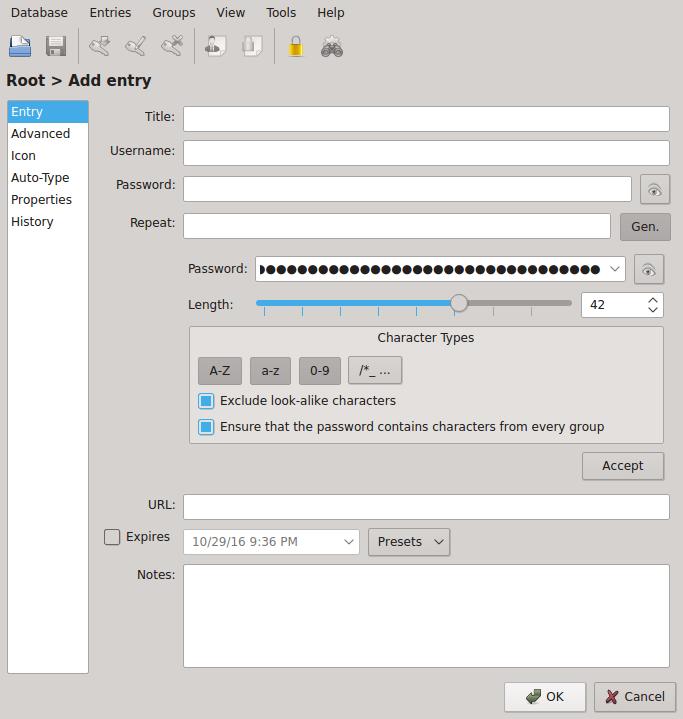Open the Presets dropdown
The width and height of the screenshot is (683, 719).
click(409, 542)
